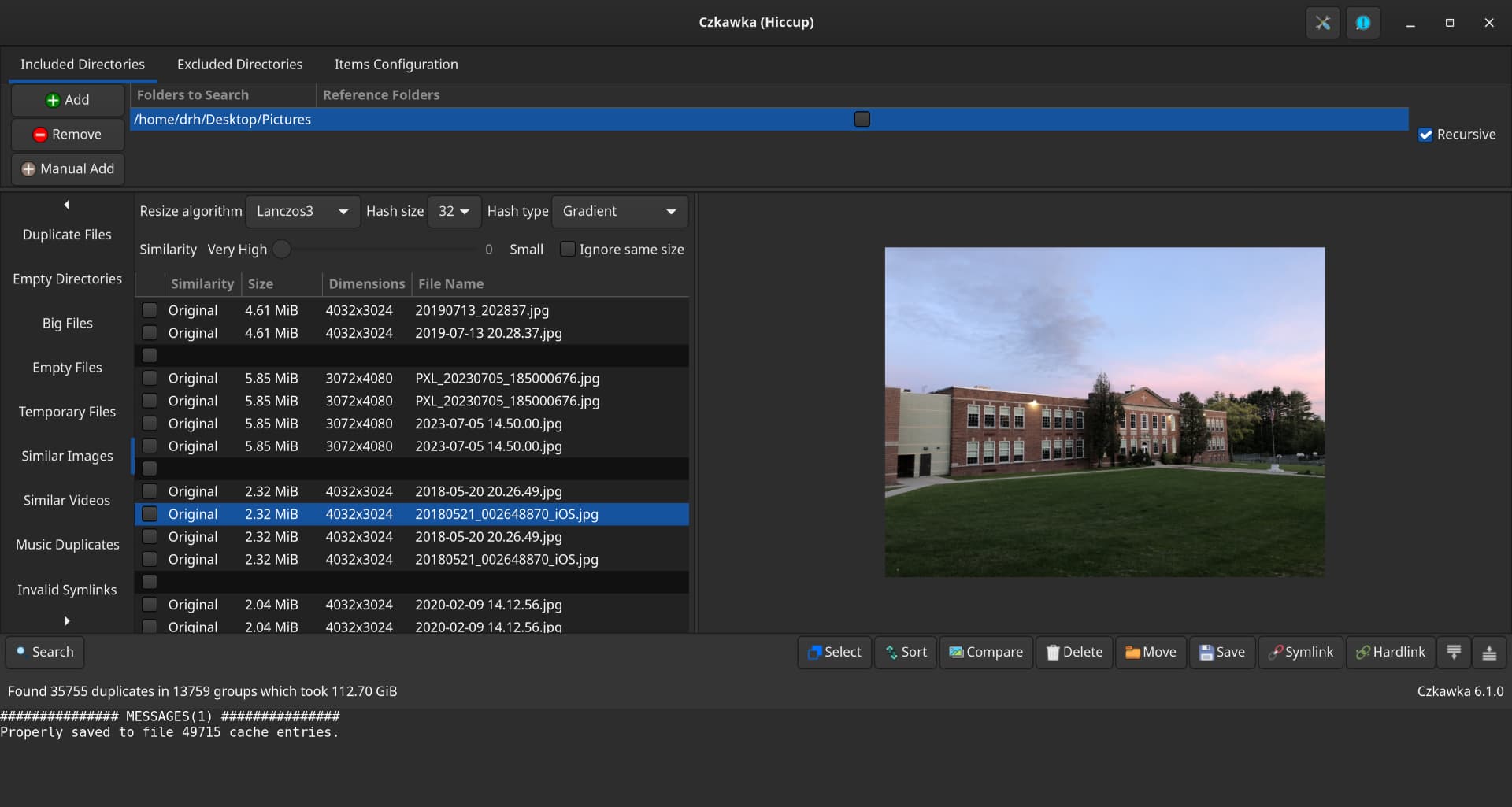Sort by the Size column header

pos(281,283)
